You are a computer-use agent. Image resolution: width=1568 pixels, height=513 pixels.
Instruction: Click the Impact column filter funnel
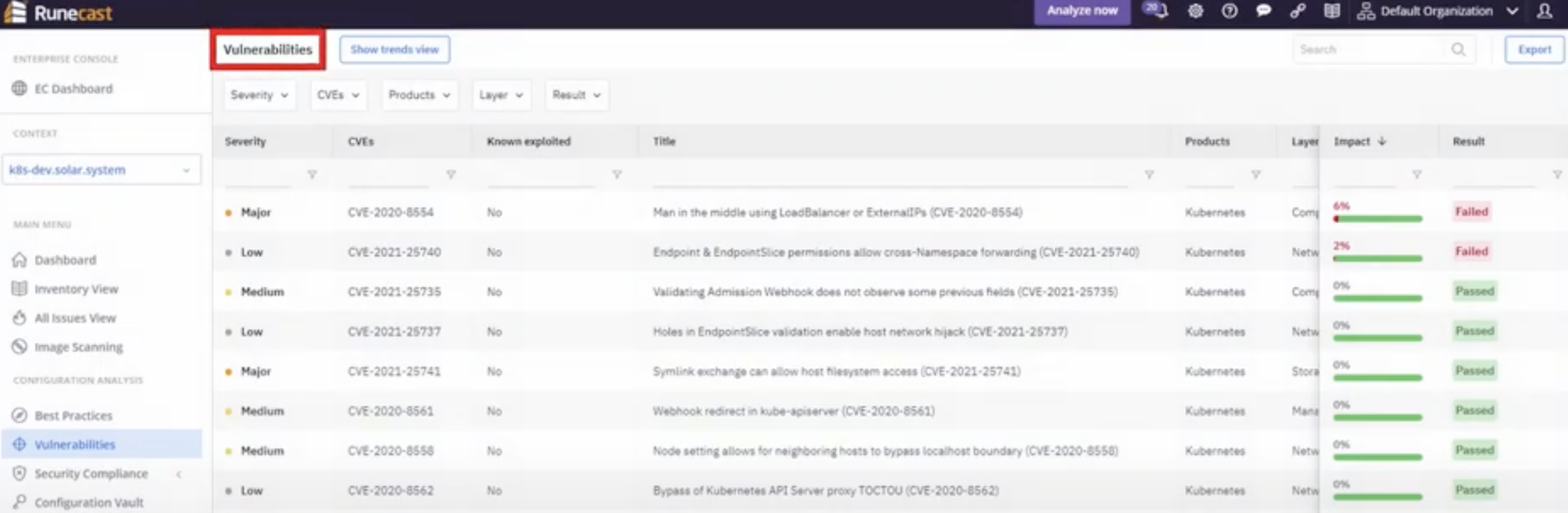tap(1417, 175)
